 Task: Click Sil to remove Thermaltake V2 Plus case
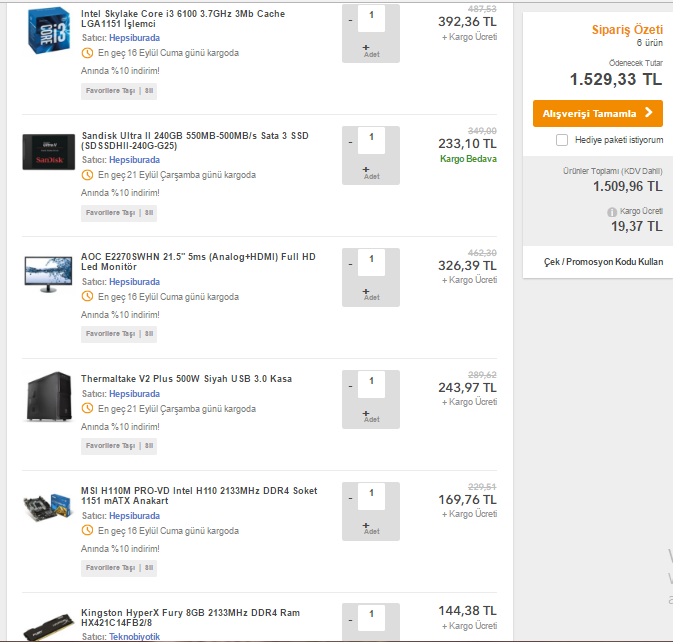click(149, 446)
